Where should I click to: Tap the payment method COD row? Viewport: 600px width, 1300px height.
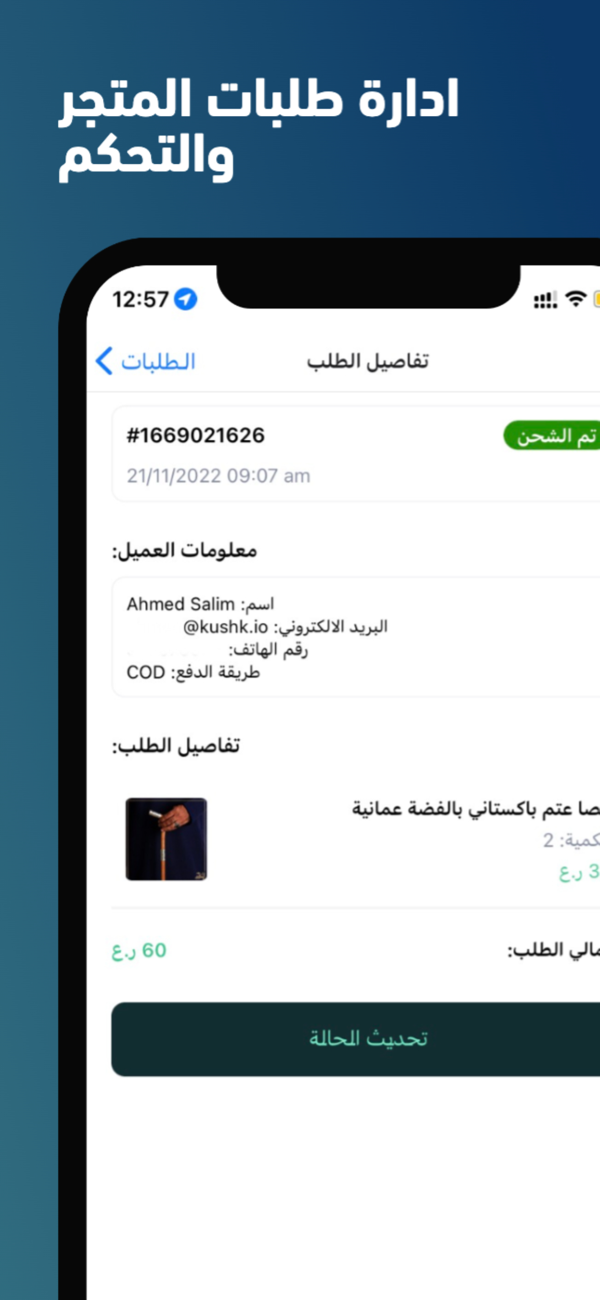193,673
